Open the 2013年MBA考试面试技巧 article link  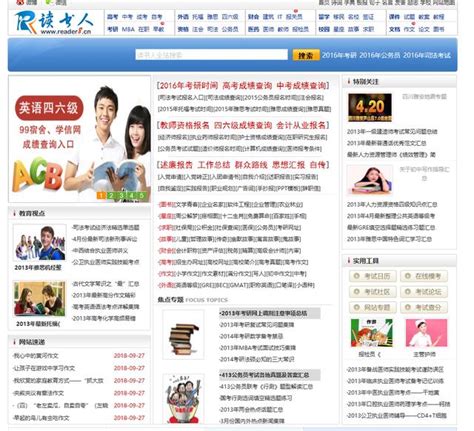[257, 348]
